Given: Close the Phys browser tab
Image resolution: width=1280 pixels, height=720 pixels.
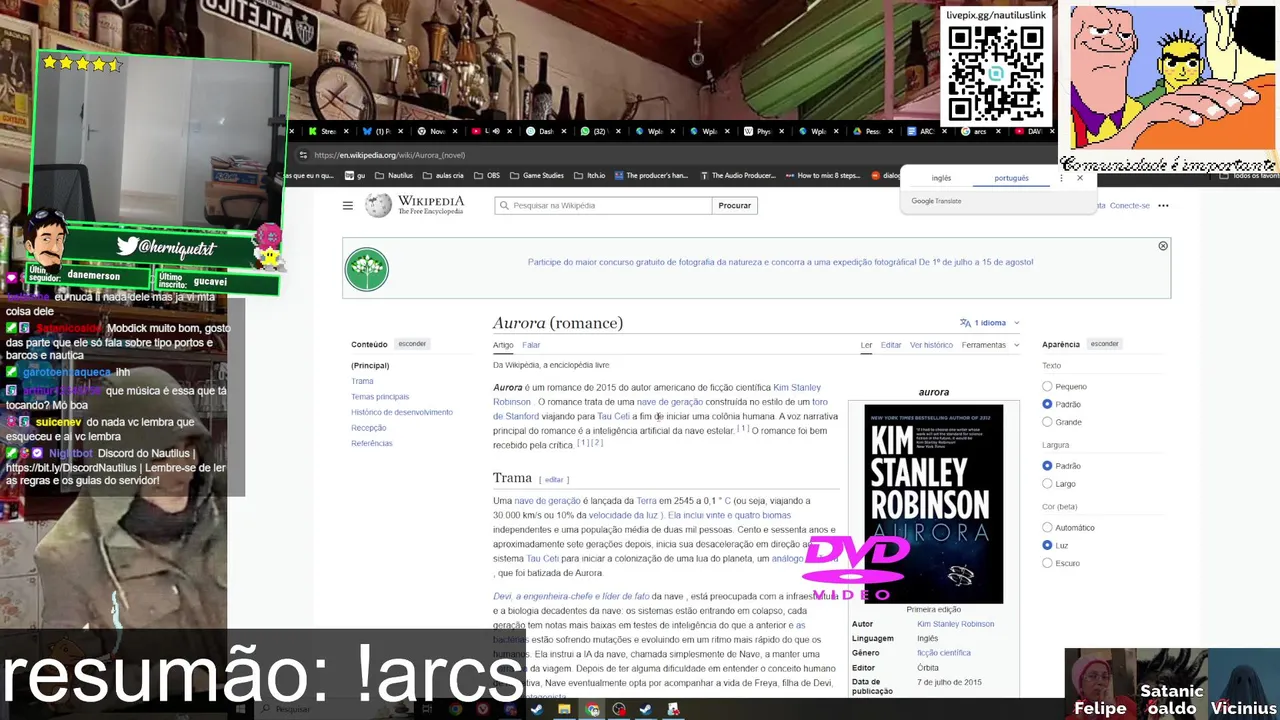Looking at the screenshot, I should pyautogui.click(x=783, y=131).
